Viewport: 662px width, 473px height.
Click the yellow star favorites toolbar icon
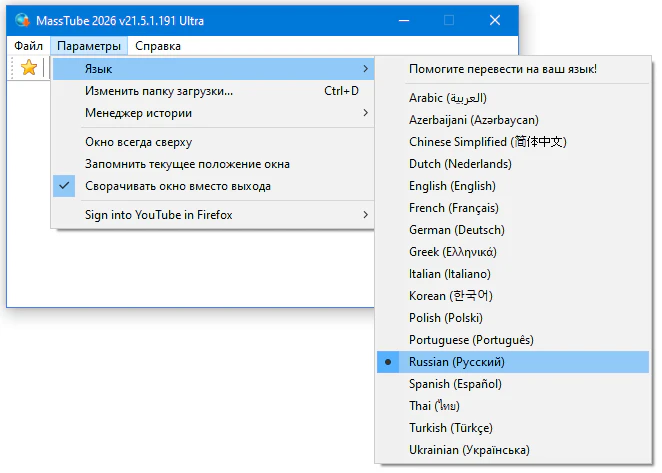(29, 68)
